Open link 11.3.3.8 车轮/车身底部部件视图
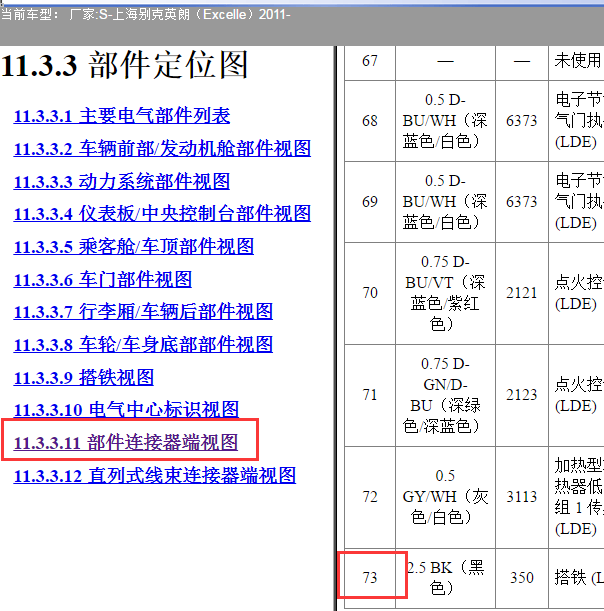 pyautogui.click(x=143, y=344)
